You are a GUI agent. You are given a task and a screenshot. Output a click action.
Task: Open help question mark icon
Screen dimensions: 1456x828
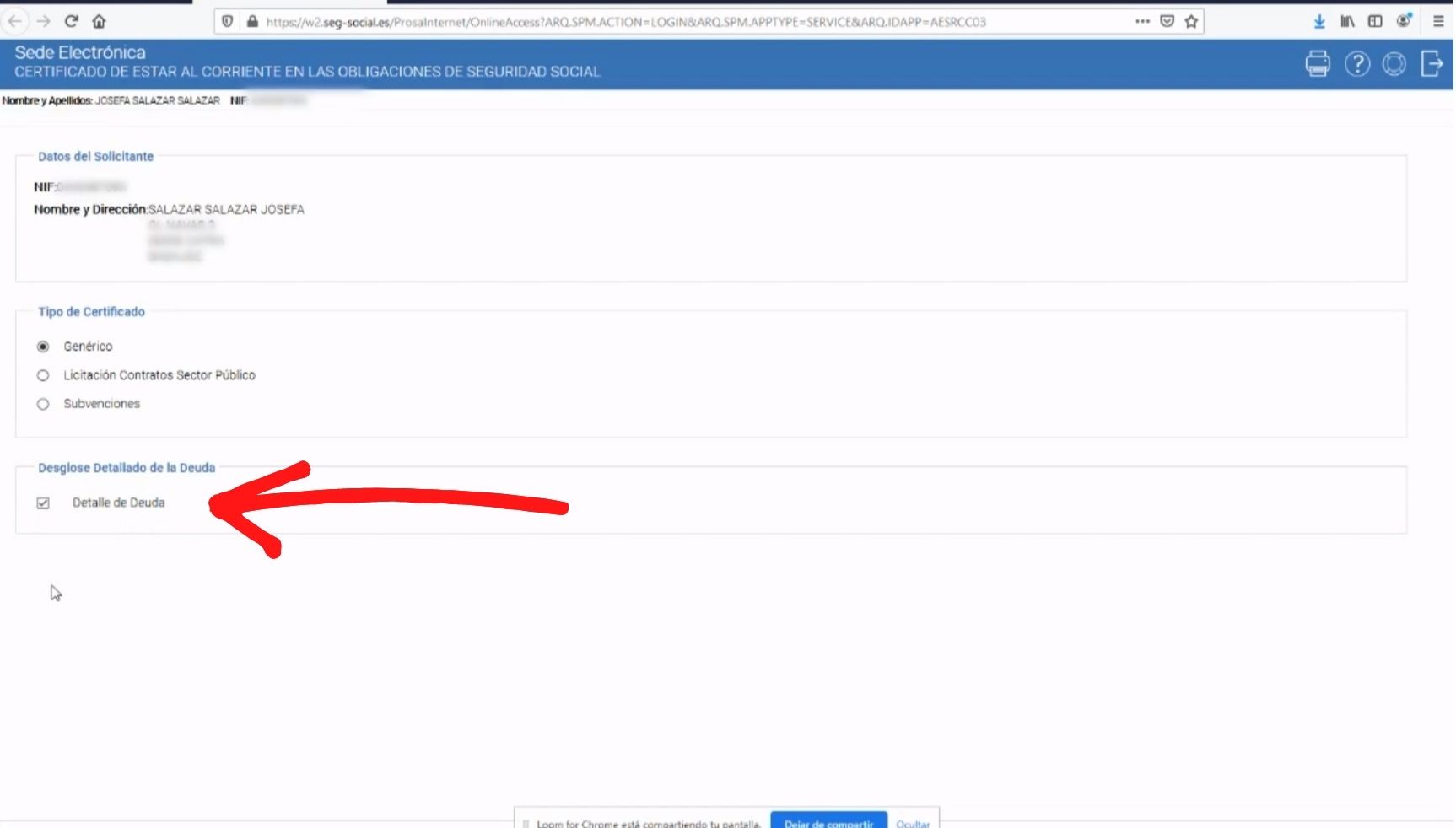point(1357,63)
